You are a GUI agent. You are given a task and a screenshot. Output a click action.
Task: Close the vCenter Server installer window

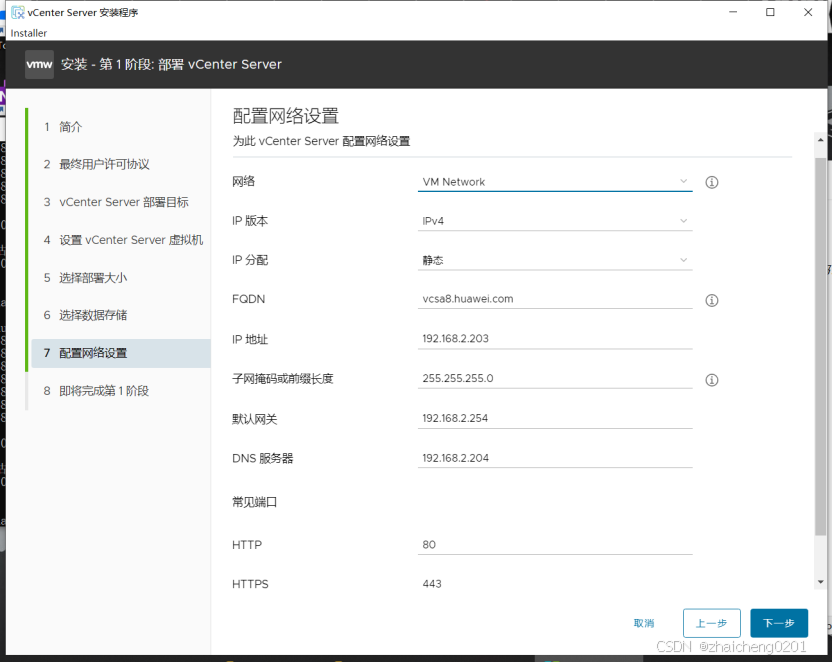(x=808, y=12)
